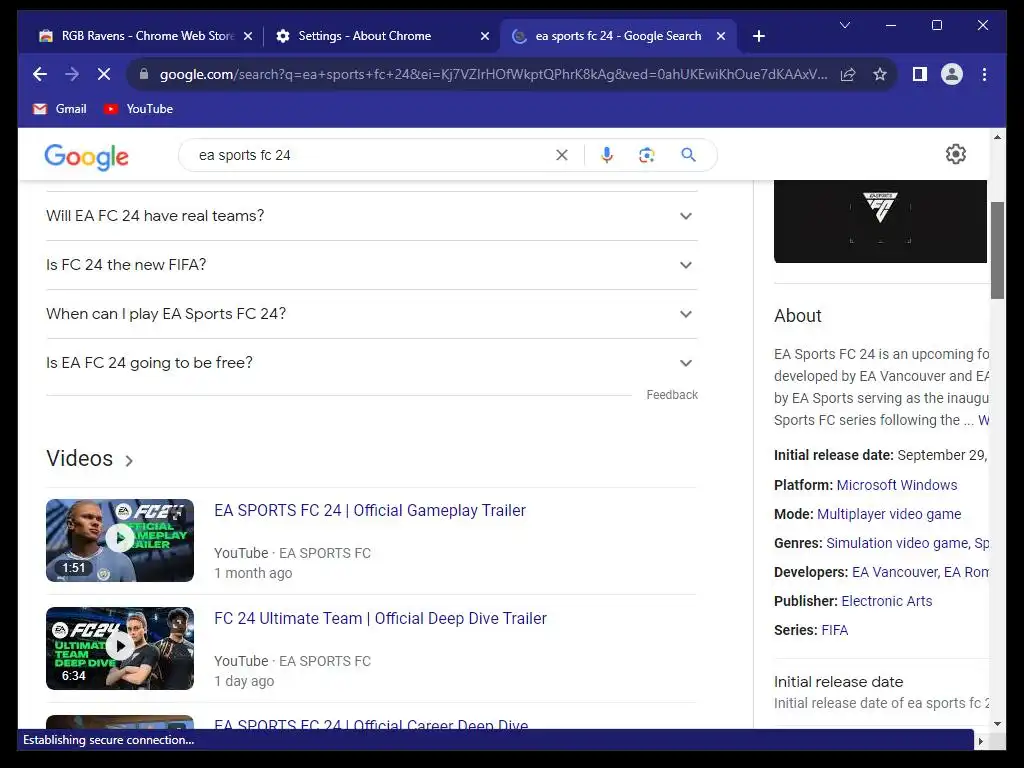Open the Gmail bookmark
The image size is (1024, 768).
click(59, 109)
